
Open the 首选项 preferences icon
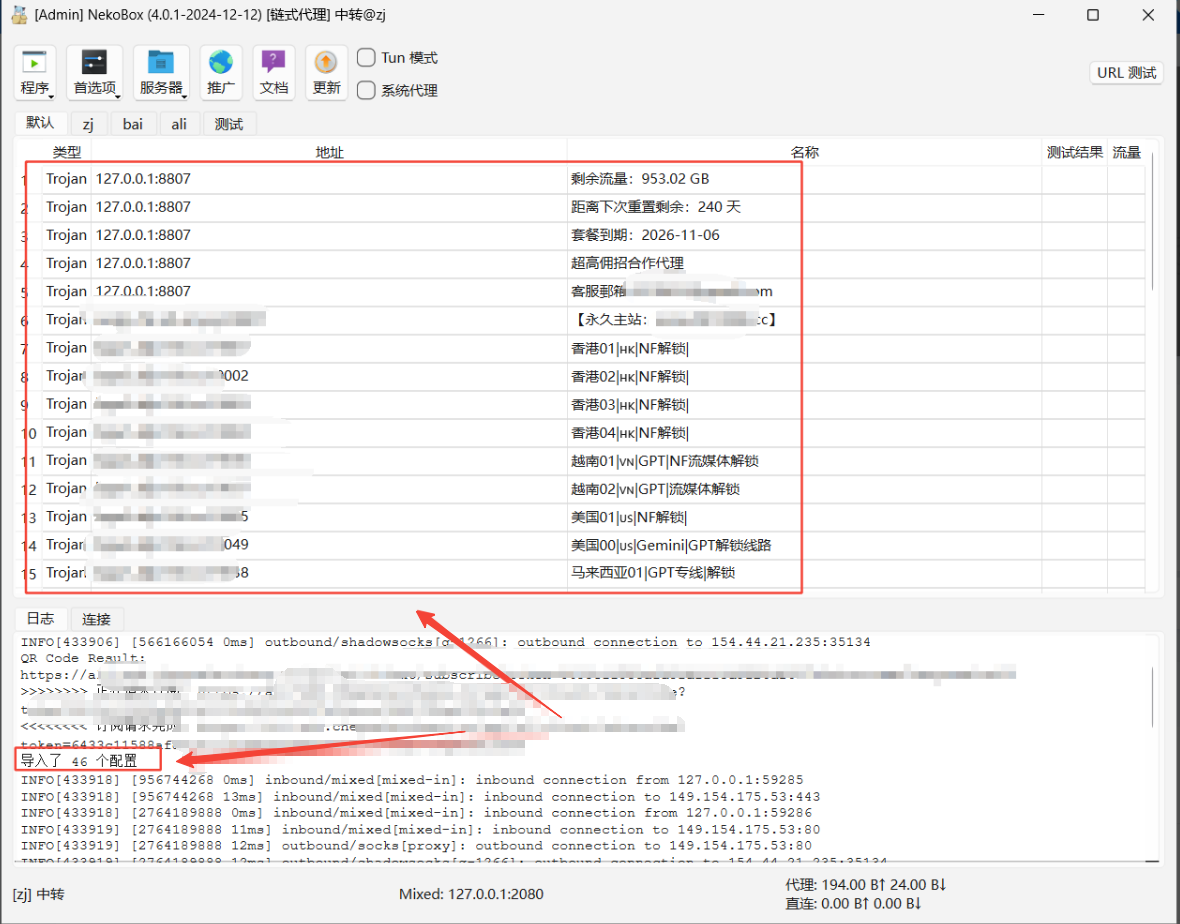(94, 63)
